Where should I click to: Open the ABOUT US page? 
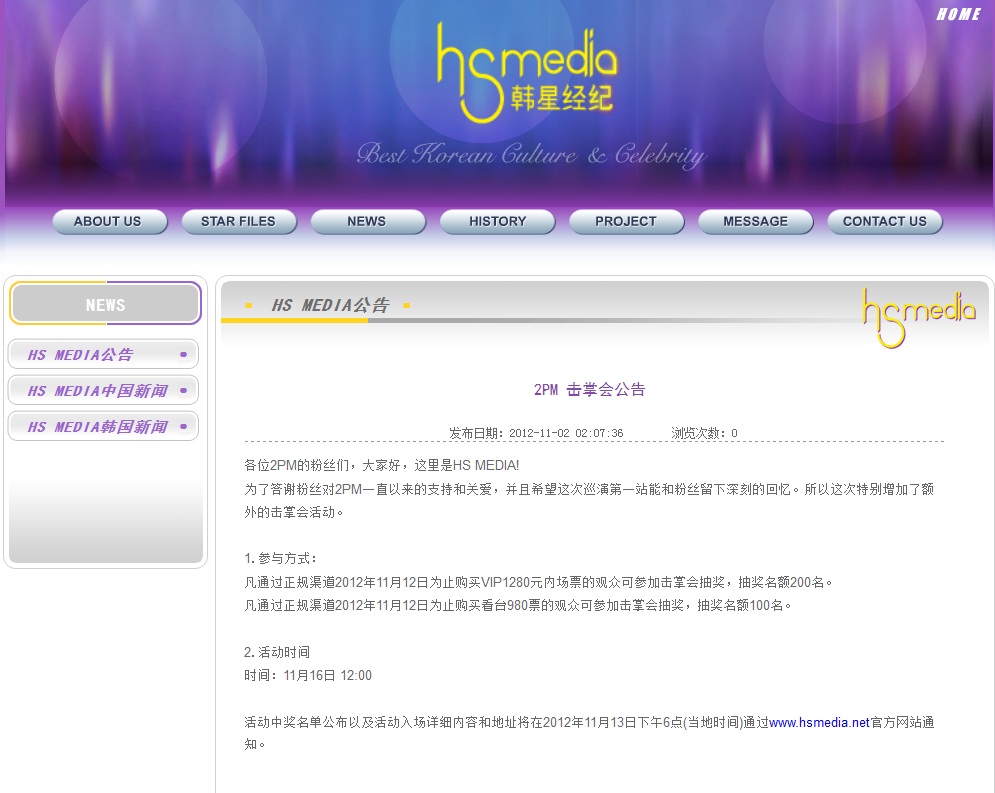[109, 221]
